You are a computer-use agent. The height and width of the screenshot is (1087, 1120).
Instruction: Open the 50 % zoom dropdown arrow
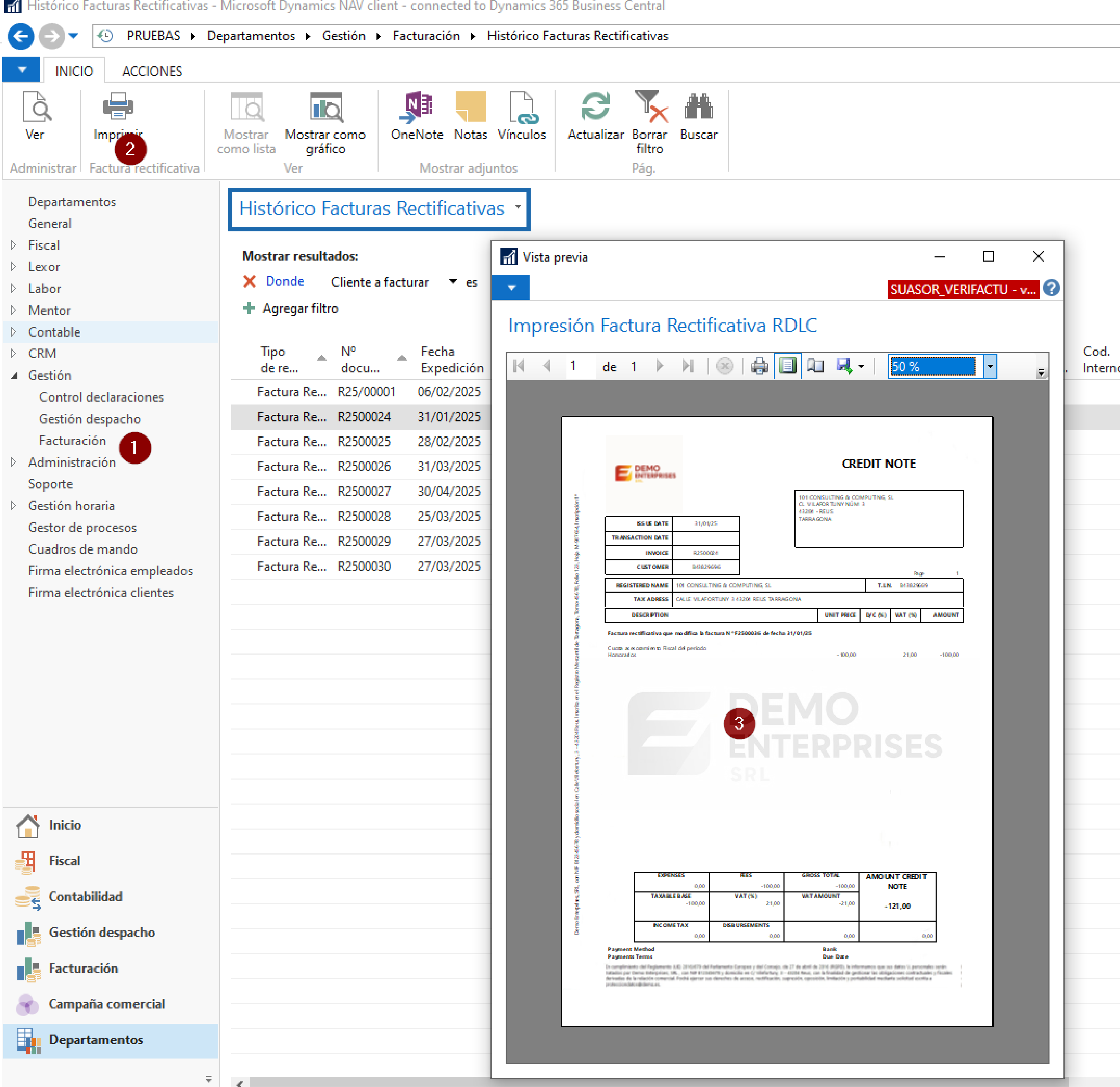(990, 367)
